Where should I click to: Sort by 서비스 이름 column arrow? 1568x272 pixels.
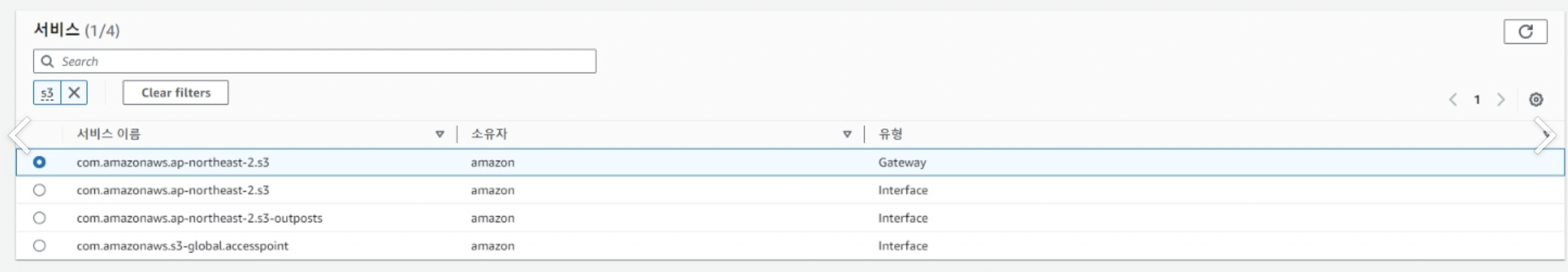tap(439, 134)
